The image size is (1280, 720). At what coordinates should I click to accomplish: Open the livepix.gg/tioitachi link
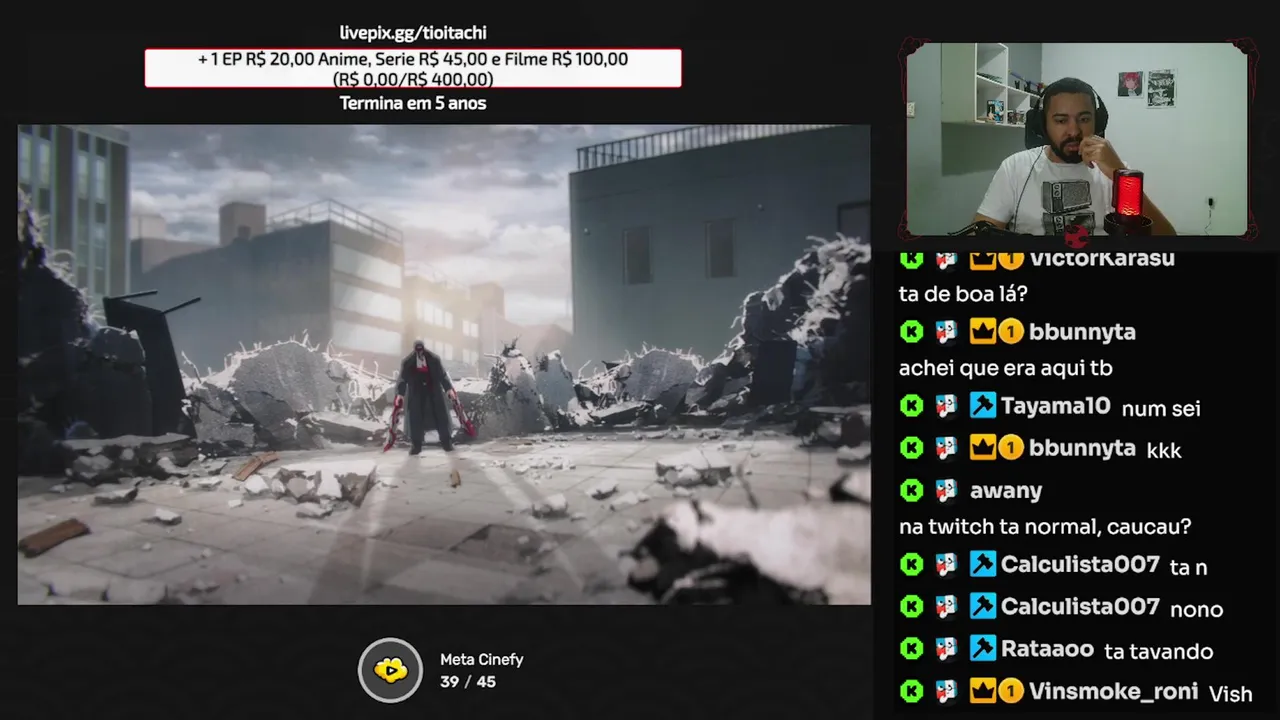point(413,33)
